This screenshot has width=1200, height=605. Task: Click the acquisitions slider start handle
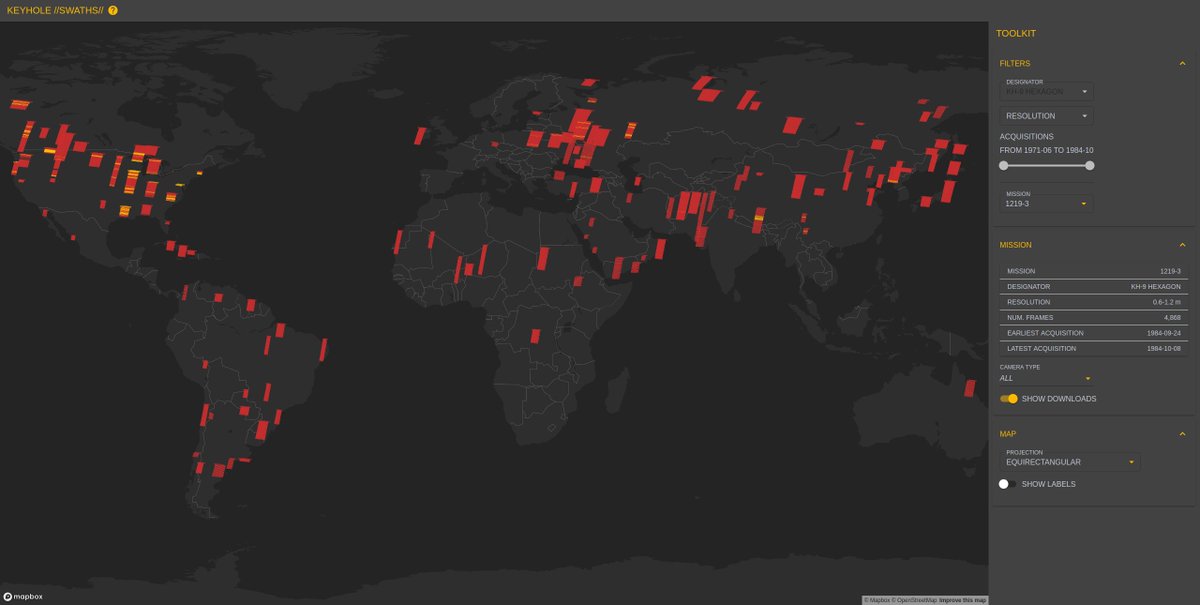[x=1003, y=166]
